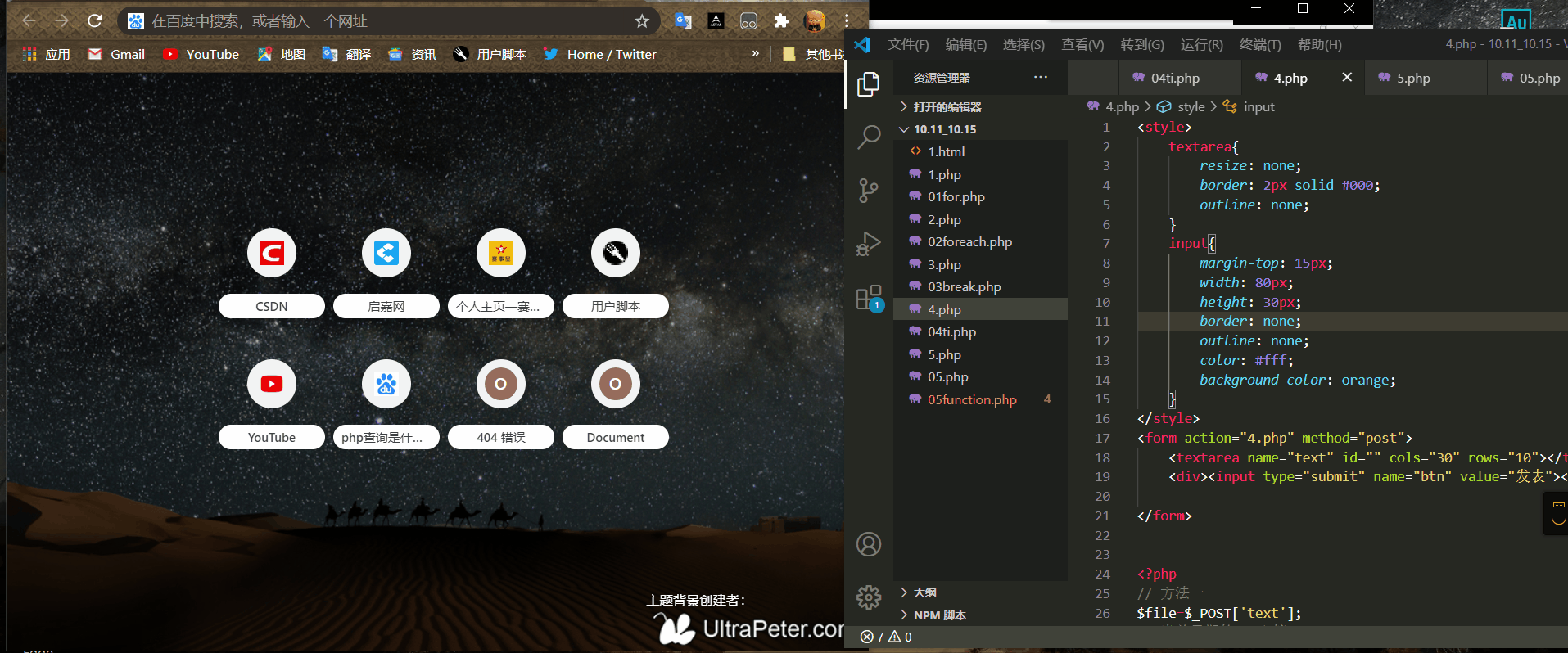
Task: Expand the 打开的编辑器 section
Action: pos(947,107)
